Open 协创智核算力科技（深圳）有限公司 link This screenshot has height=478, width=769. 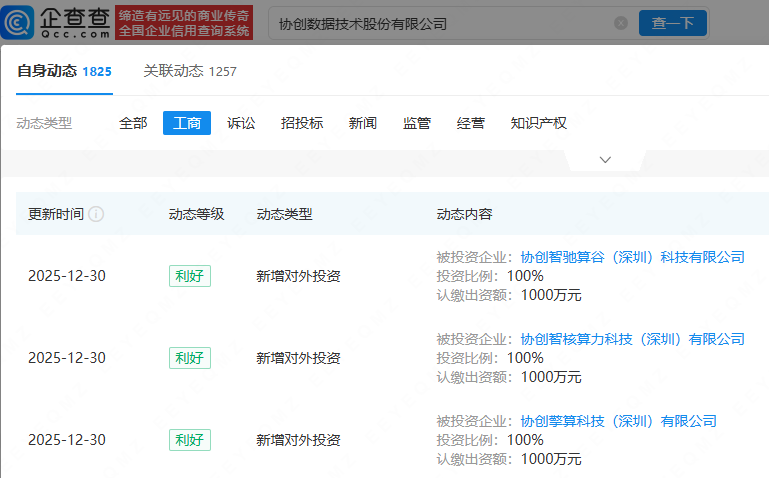632,339
